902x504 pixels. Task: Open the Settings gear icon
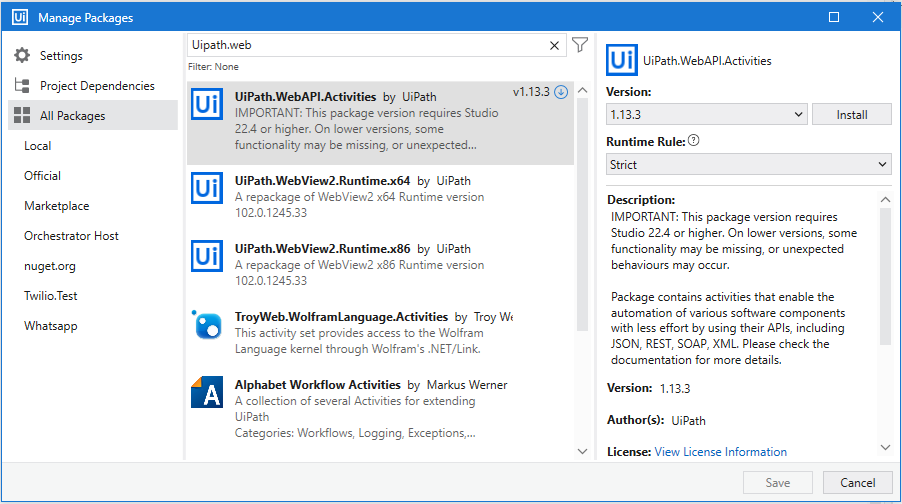tap(22, 55)
